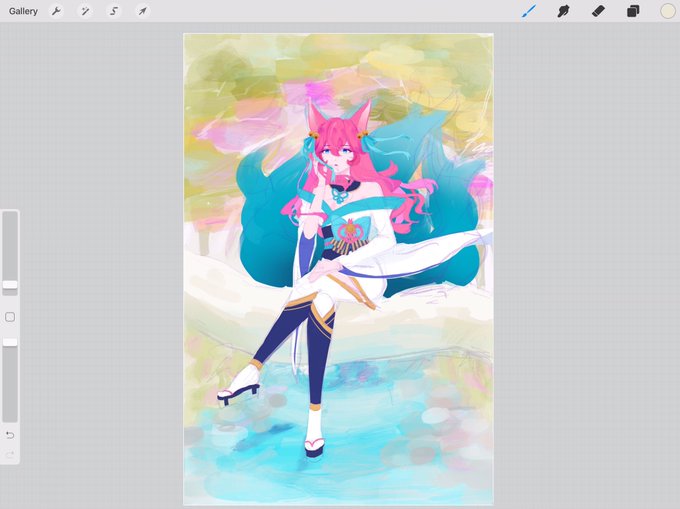
Task: Select the Eraser tool
Action: tap(598, 11)
